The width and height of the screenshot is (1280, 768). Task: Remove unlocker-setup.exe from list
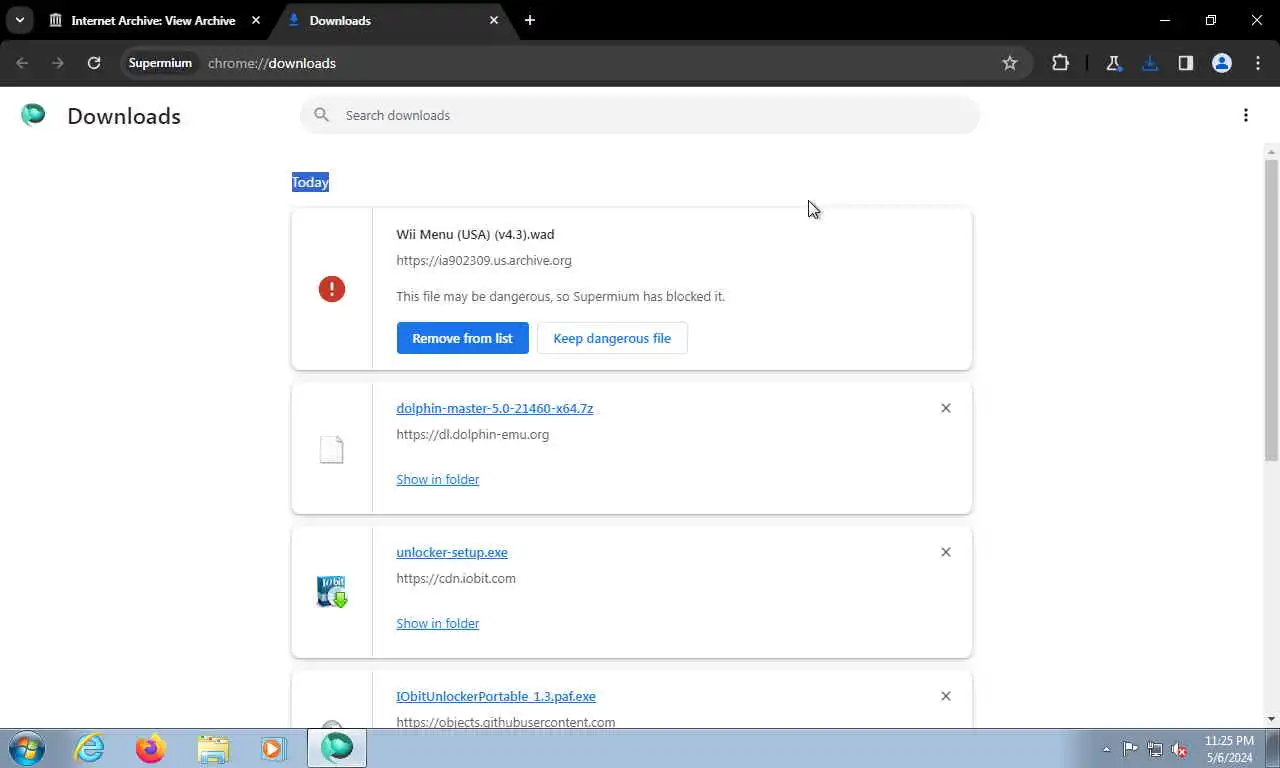point(945,552)
